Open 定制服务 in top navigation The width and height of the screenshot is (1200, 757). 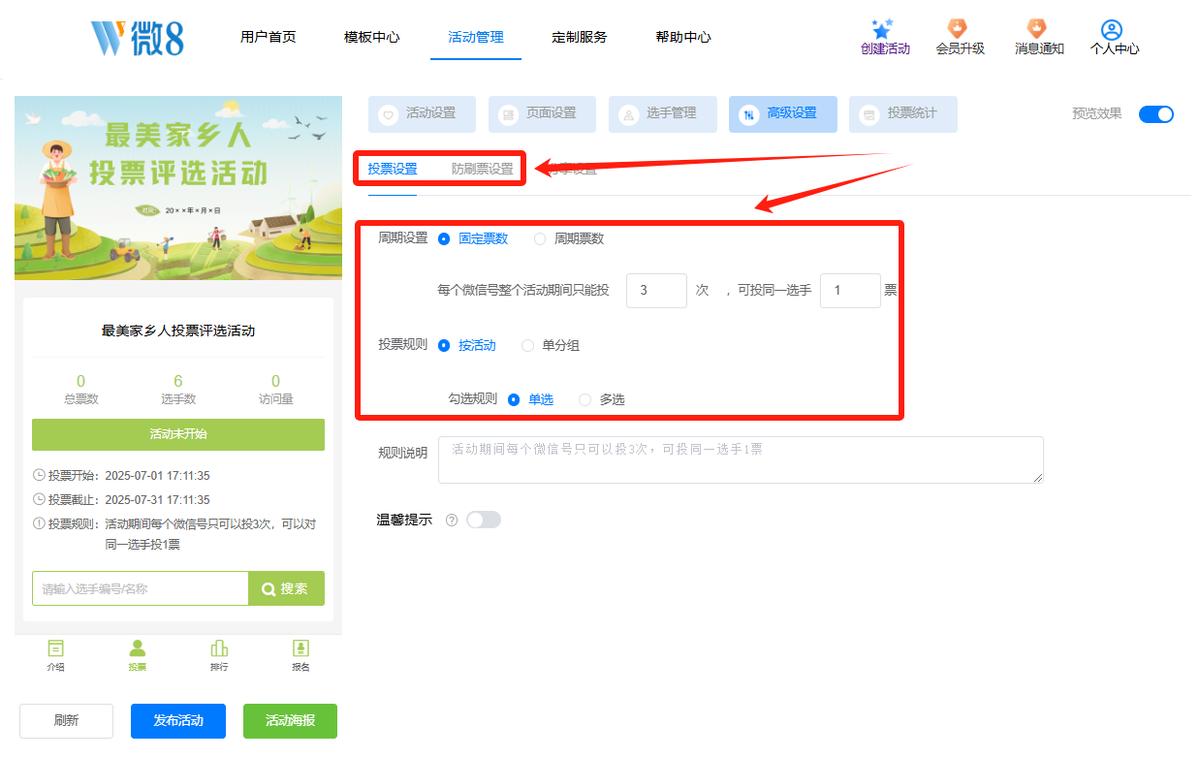click(x=579, y=37)
